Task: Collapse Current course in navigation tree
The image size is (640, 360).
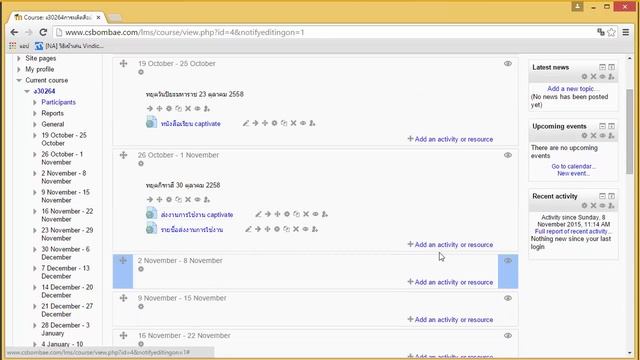Action: 19,80
